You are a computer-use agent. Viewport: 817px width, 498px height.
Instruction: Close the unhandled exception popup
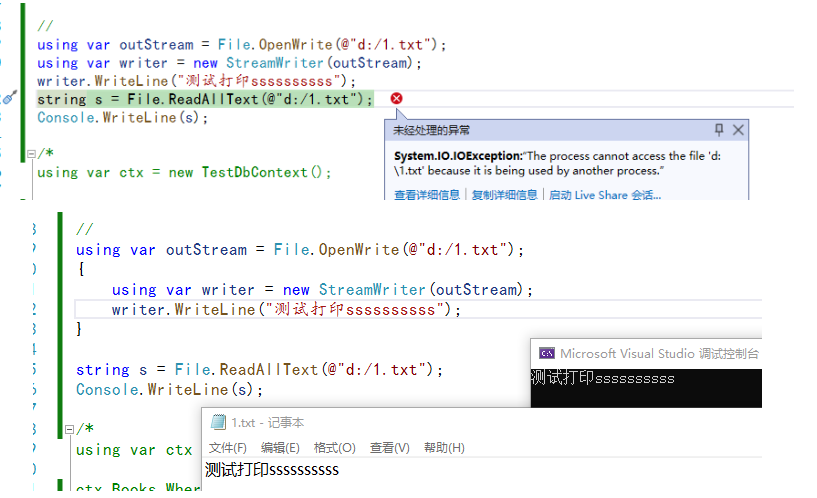[738, 130]
